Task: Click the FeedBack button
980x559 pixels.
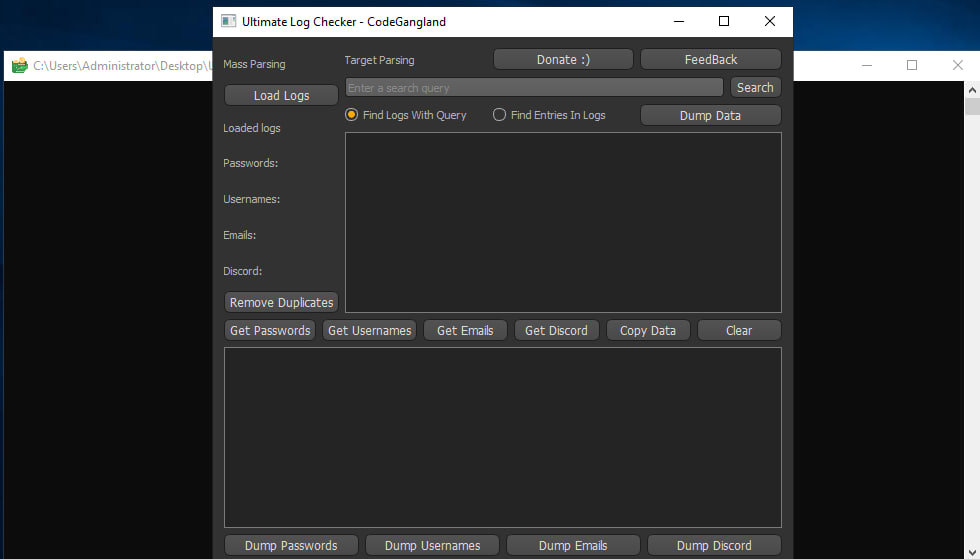Action: 711,59
